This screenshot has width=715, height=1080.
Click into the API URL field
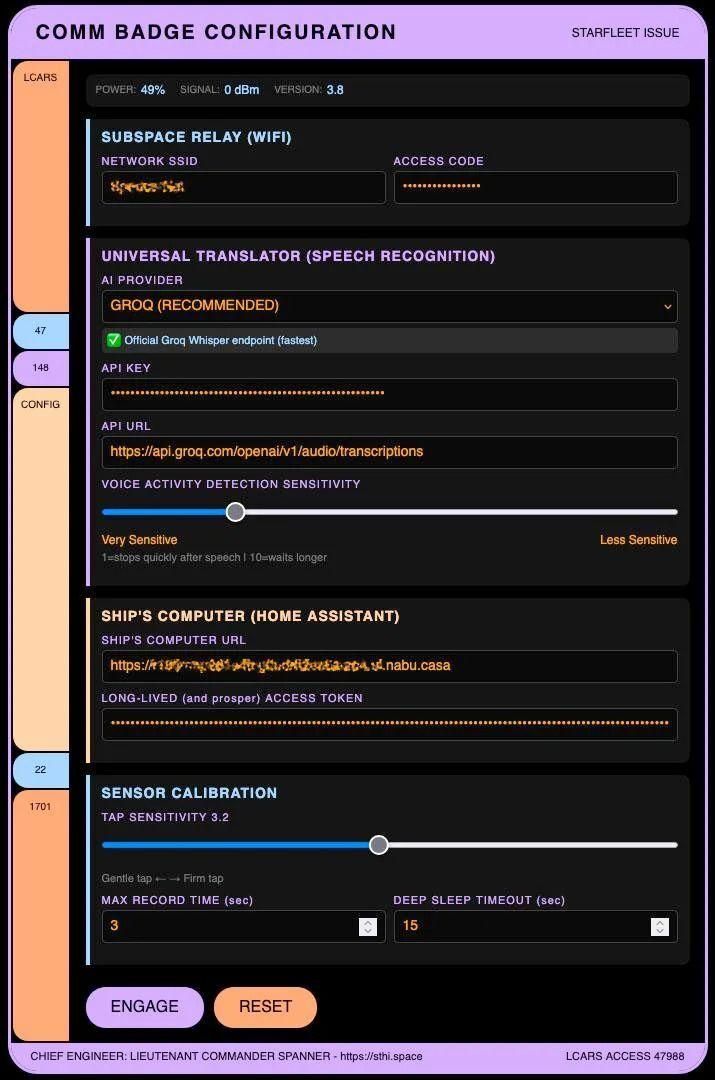(x=389, y=452)
